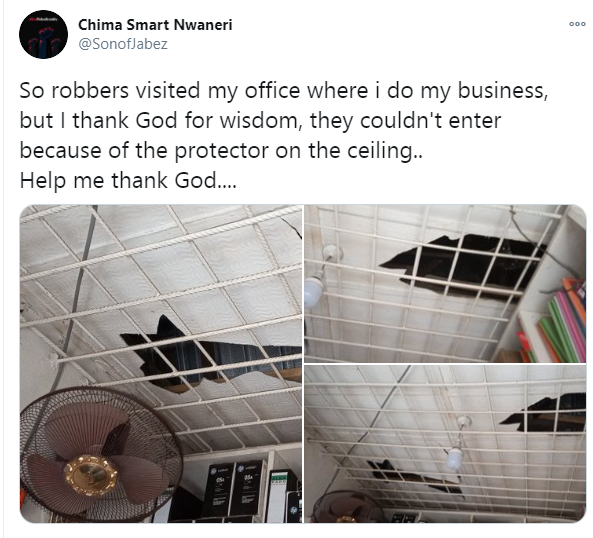
Task: Click the upper ceiling hole in bottom-right photo
Action: (545, 414)
